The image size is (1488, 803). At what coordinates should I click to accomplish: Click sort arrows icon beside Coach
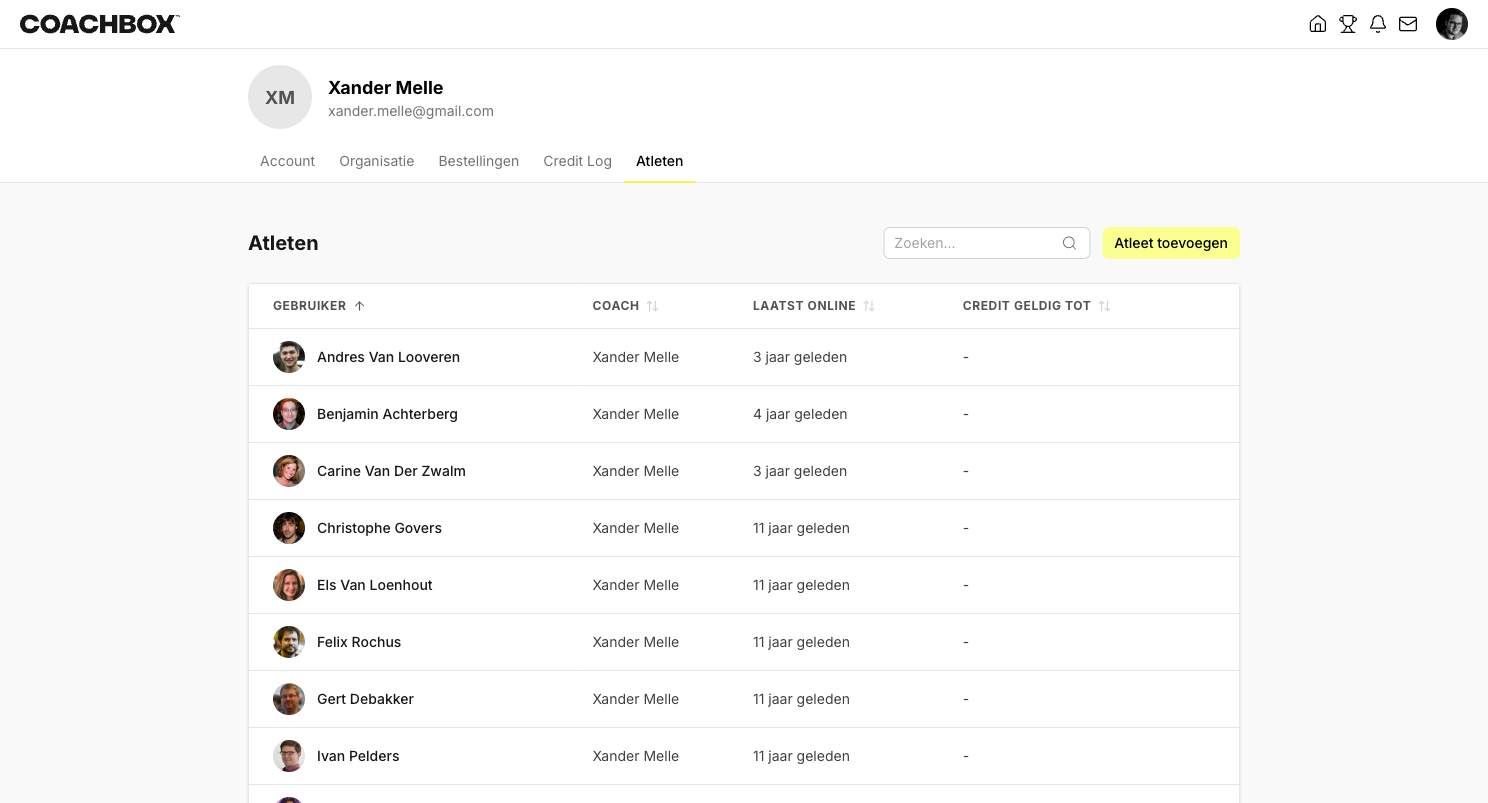coord(652,306)
